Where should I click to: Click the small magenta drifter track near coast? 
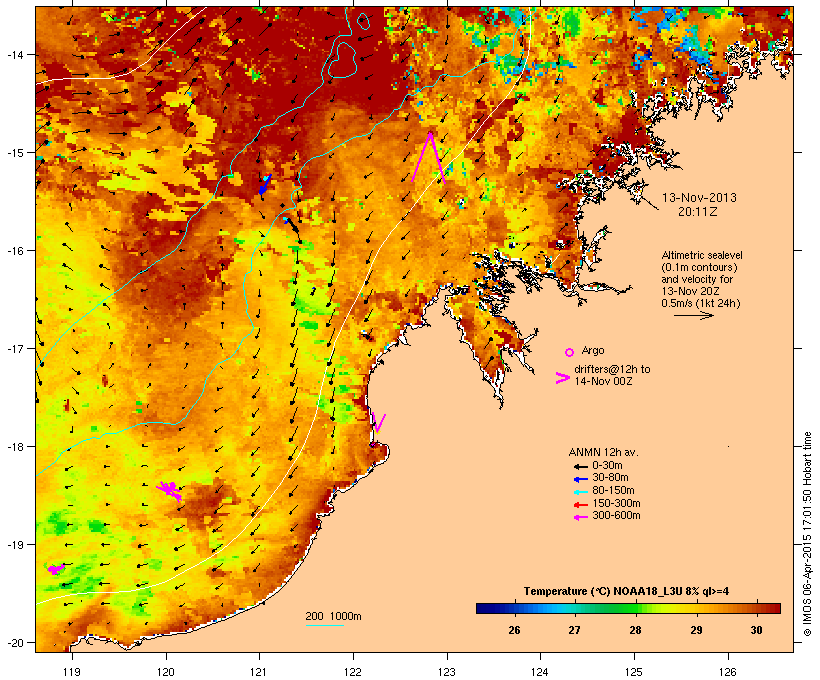click(x=379, y=423)
